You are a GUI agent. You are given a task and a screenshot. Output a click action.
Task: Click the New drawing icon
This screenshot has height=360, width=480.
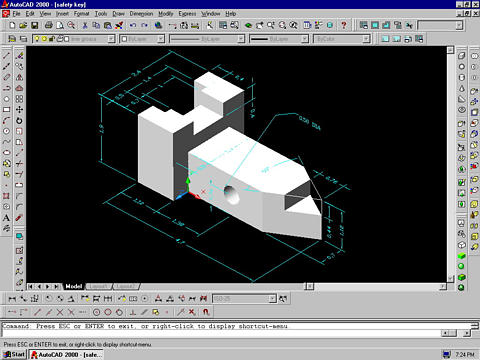pos(12,25)
